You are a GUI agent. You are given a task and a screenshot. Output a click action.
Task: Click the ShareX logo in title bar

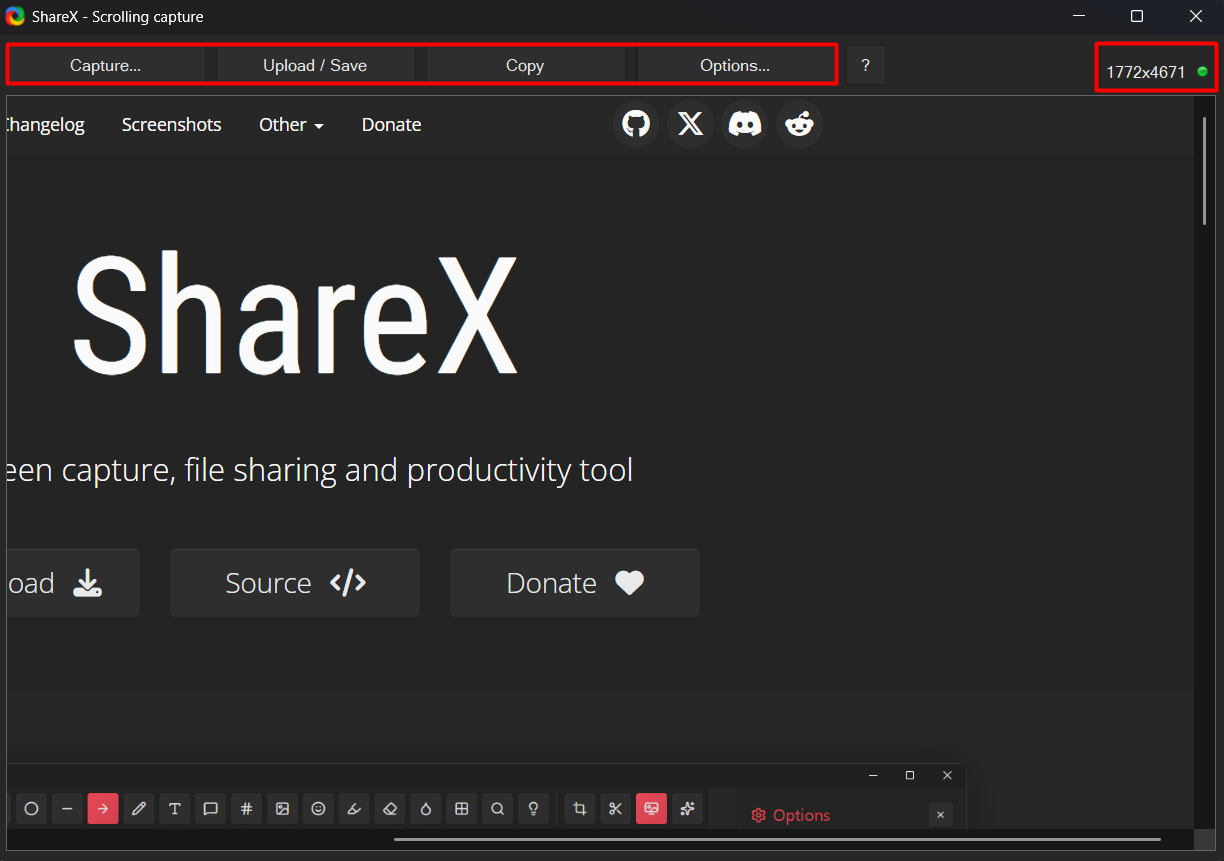[x=15, y=16]
